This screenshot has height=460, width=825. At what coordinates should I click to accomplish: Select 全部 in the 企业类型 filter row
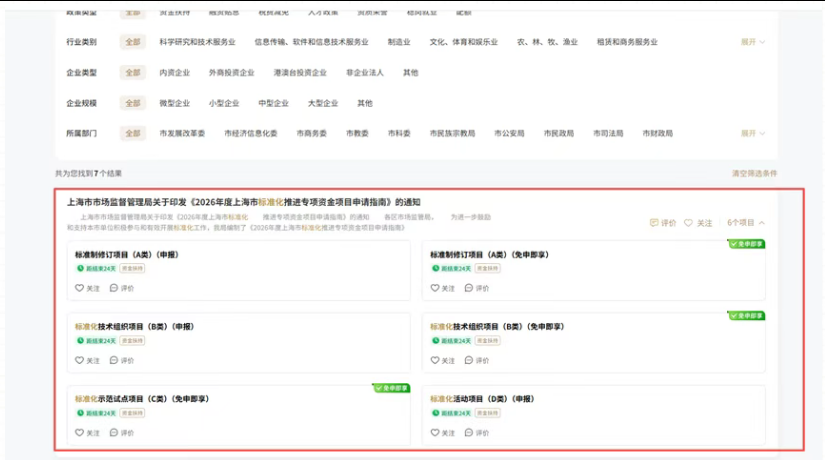pos(133,72)
